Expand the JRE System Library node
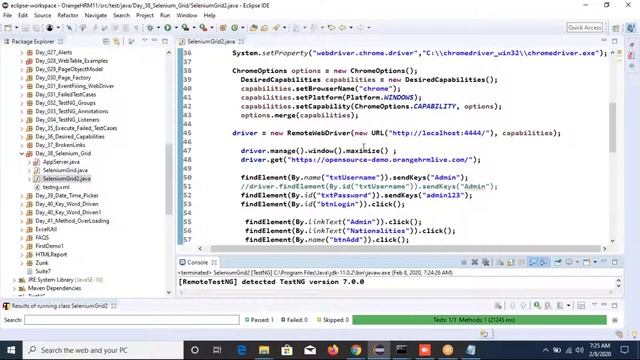Viewport: 640px width, 360px height. coord(14,280)
